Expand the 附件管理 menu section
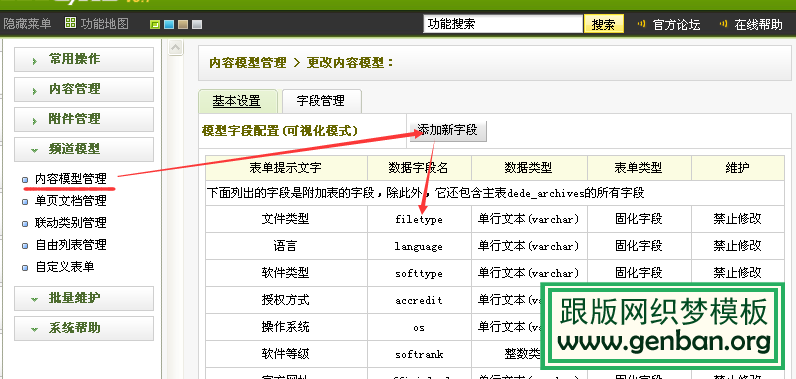Image resolution: width=796 pixels, height=379 pixels. point(84,119)
